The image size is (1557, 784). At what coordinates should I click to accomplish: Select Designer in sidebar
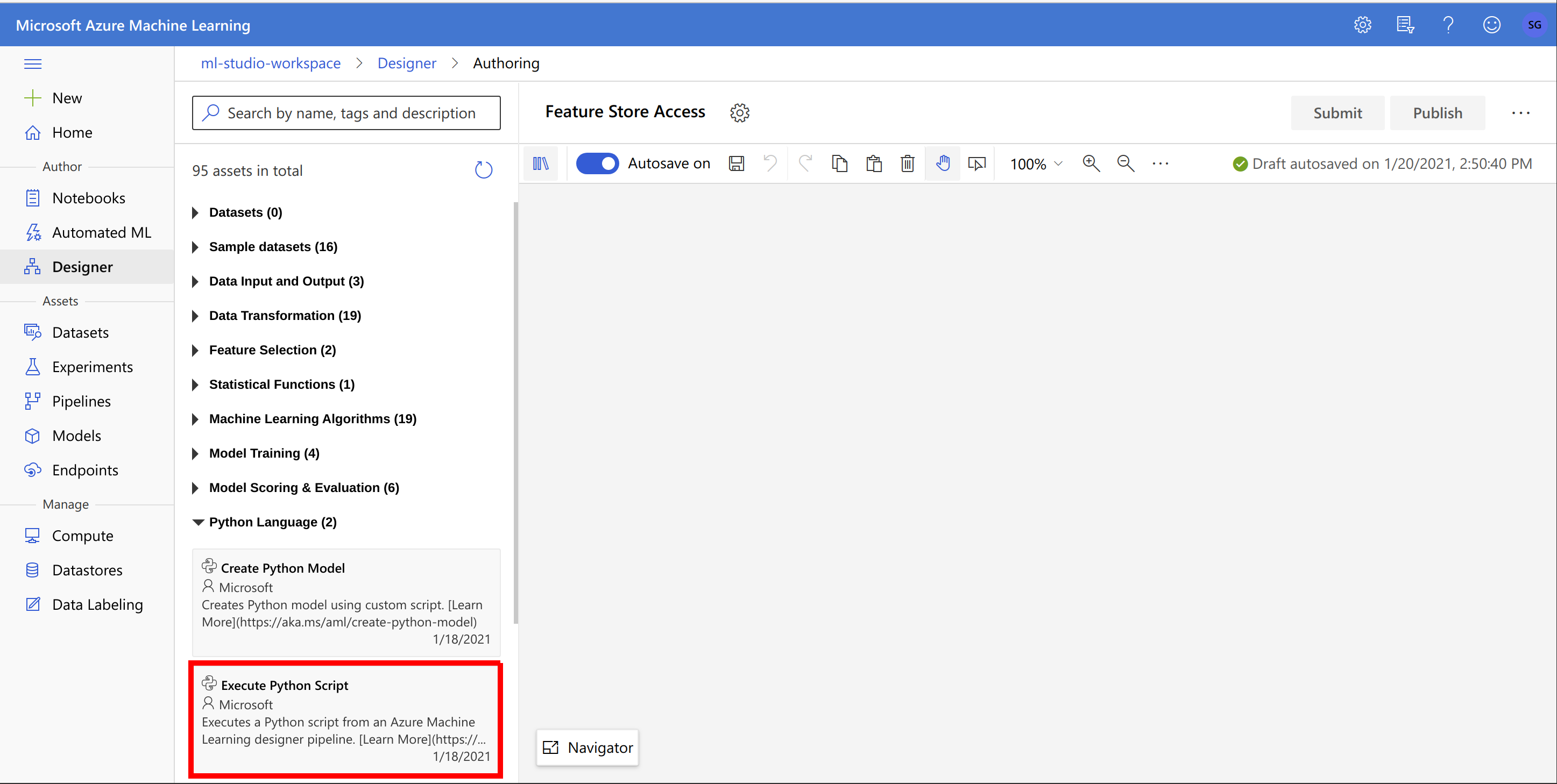(x=87, y=267)
